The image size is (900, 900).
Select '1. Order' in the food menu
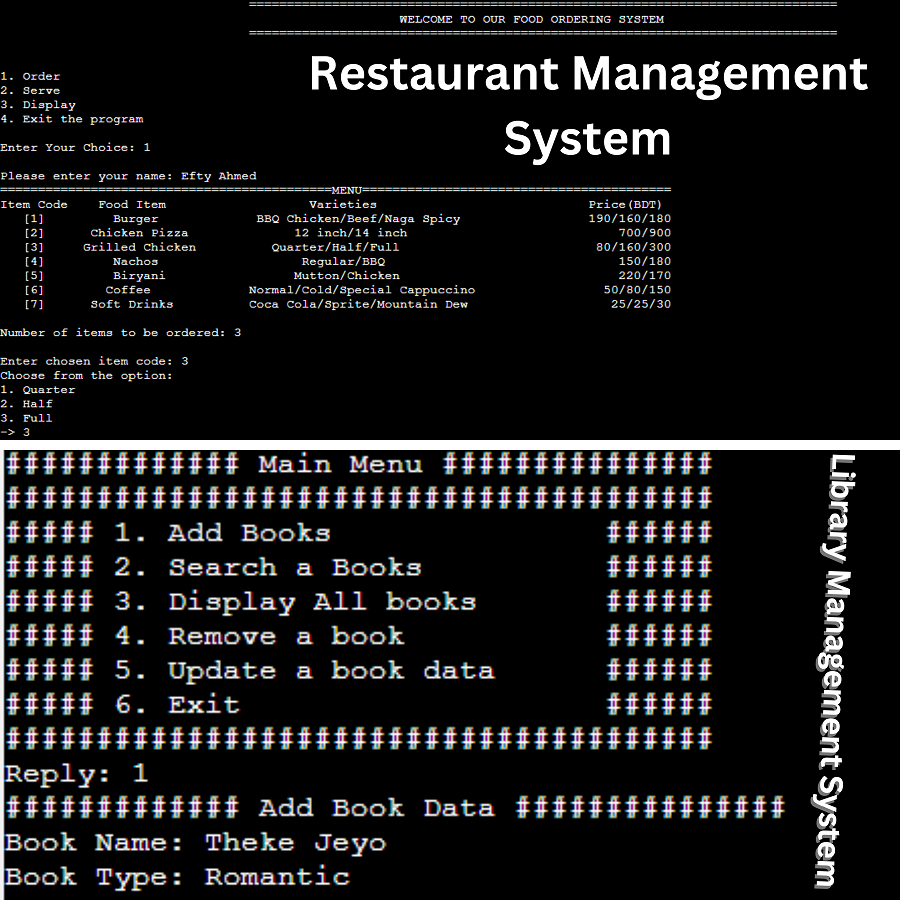click(30, 76)
